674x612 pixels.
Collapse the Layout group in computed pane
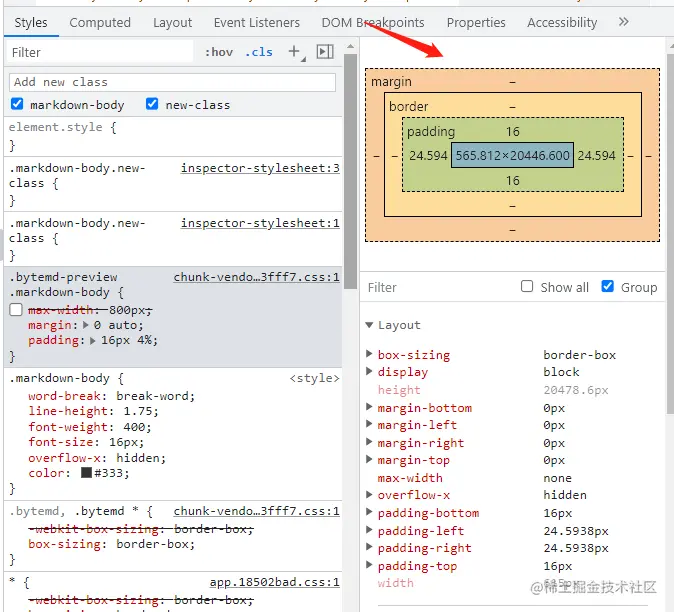(x=369, y=325)
